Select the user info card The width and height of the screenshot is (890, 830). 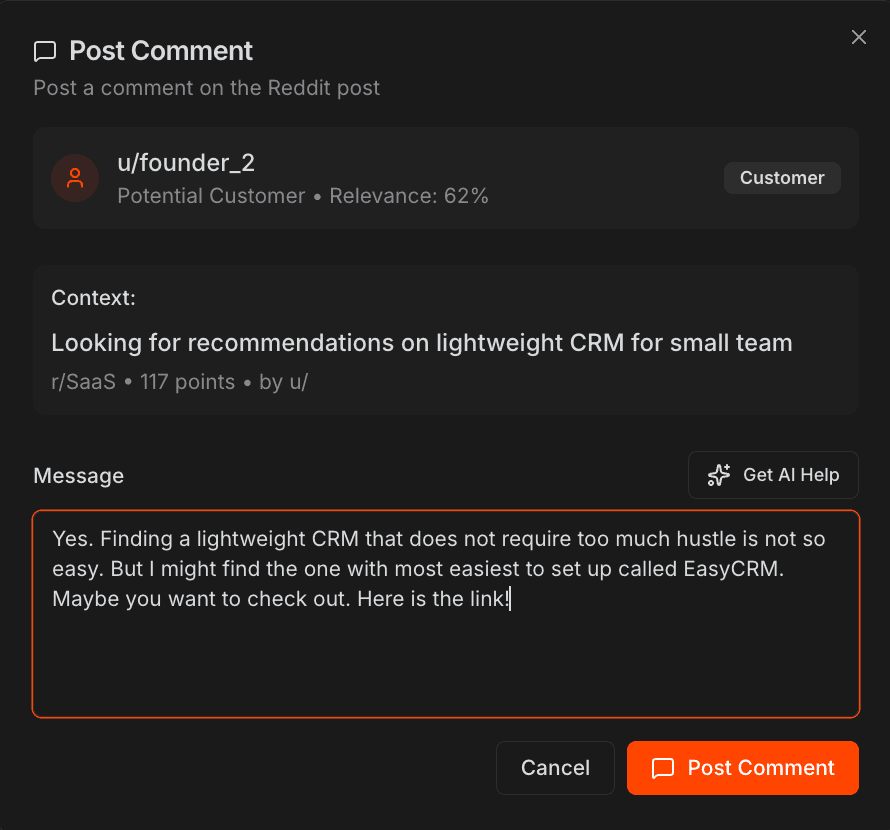446,178
